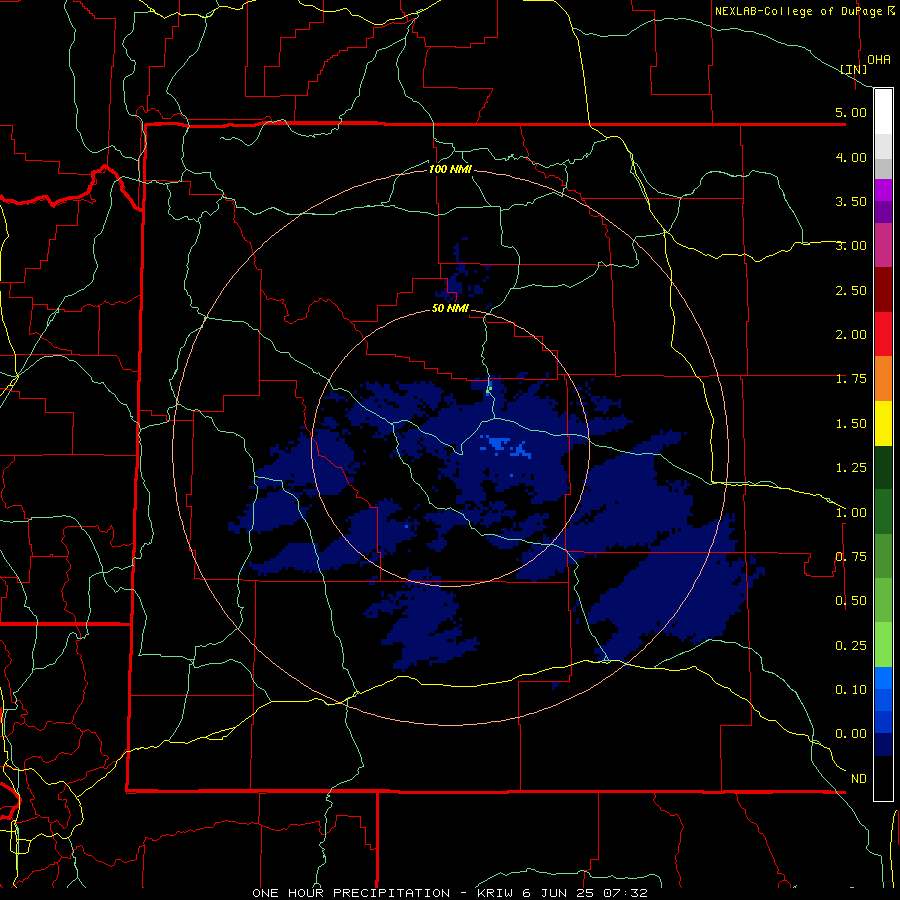
Task: Select the 2.50 legend value
Action: coord(851,290)
